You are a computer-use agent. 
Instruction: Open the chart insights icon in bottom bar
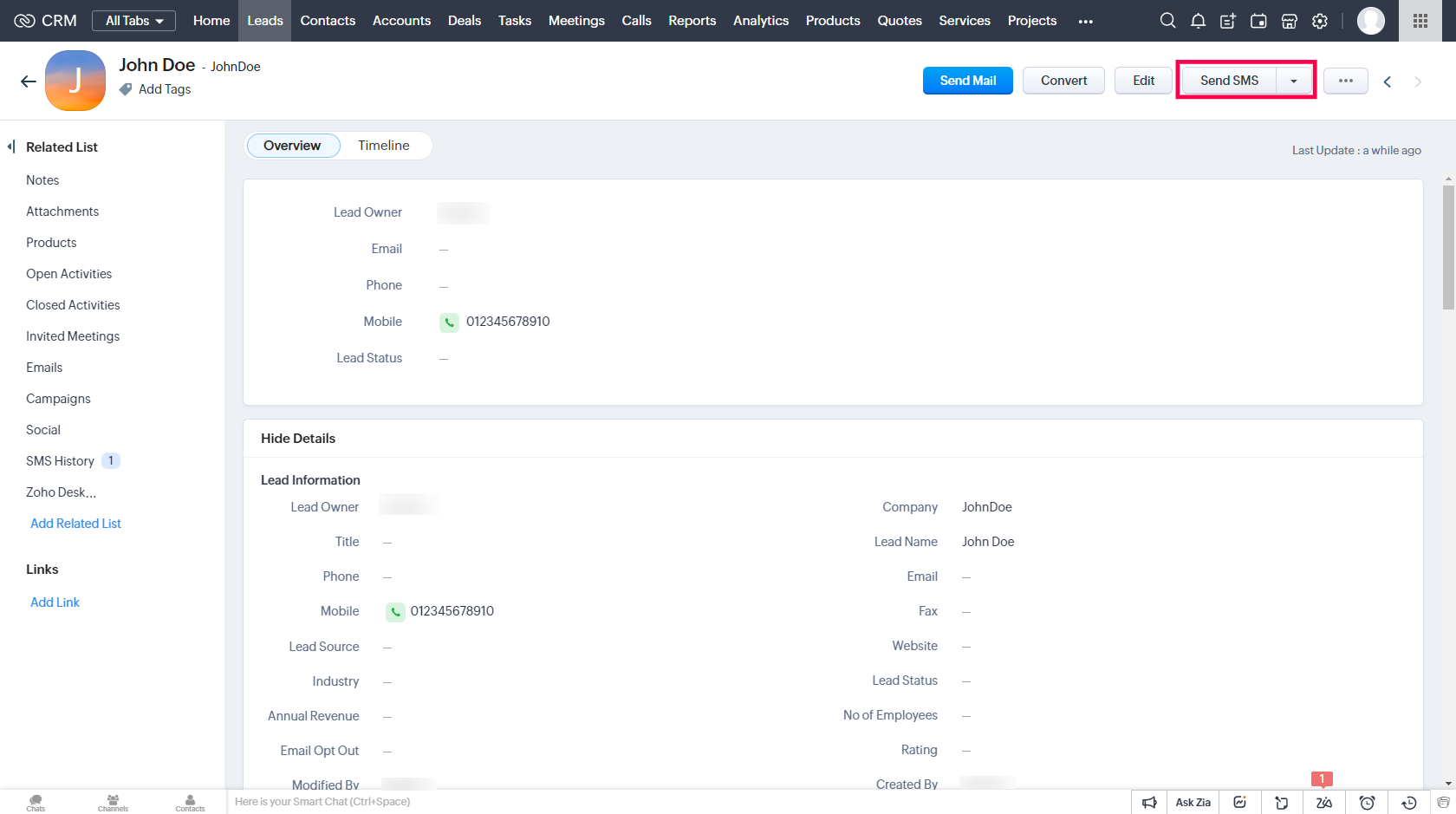pyautogui.click(x=1239, y=803)
